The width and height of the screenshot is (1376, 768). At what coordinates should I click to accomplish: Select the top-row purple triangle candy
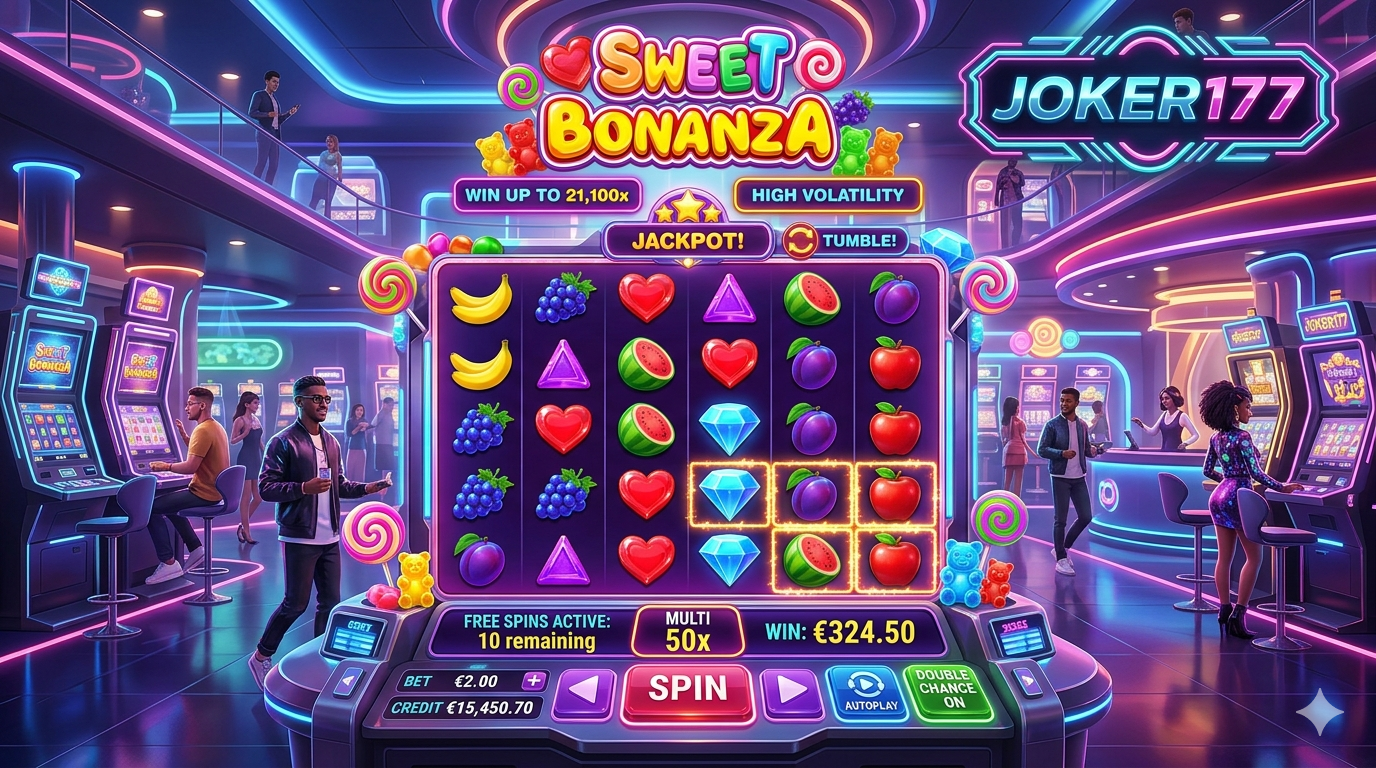coord(728,298)
